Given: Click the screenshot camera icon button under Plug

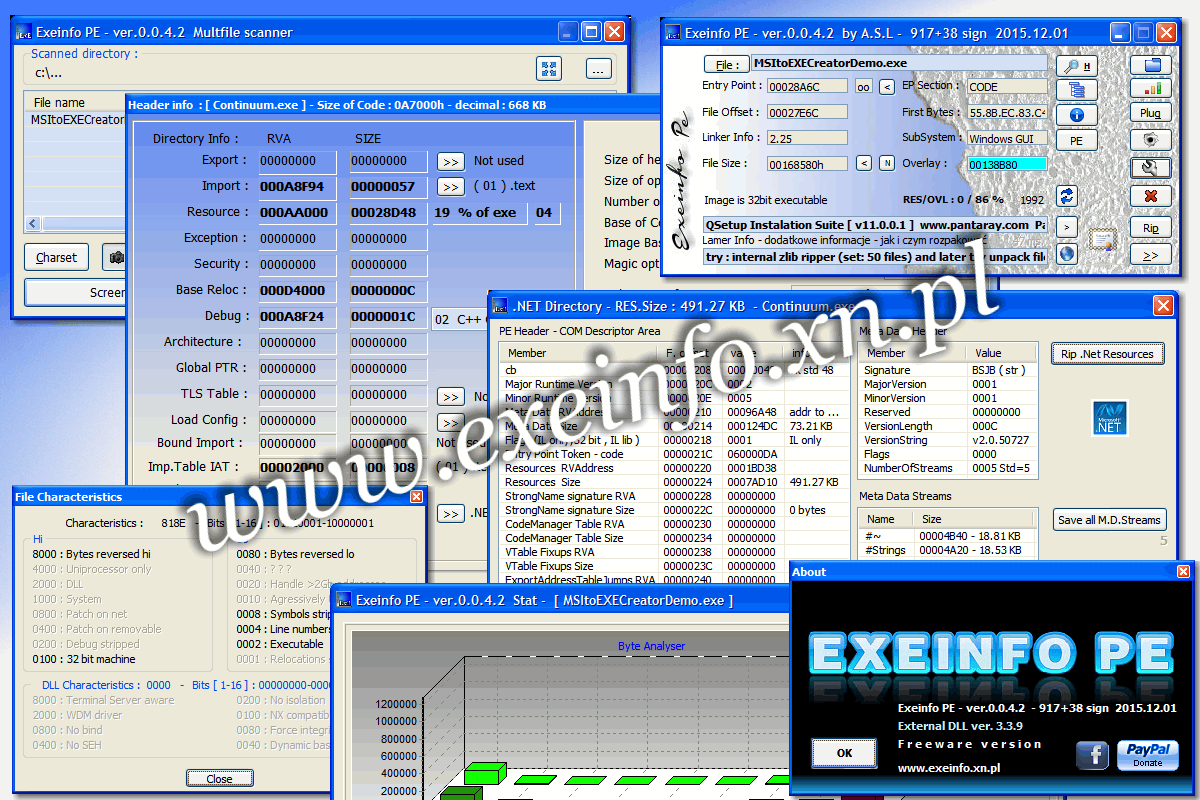Looking at the screenshot, I should click(1151, 140).
